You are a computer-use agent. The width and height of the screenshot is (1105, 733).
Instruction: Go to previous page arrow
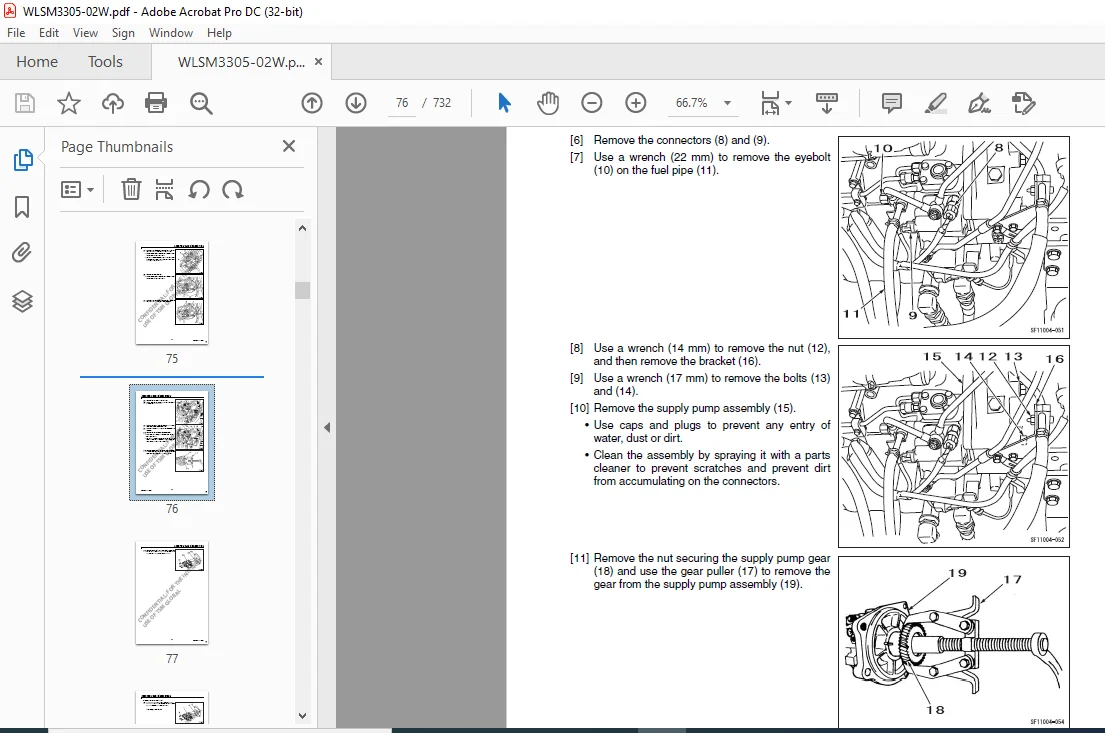coord(312,103)
